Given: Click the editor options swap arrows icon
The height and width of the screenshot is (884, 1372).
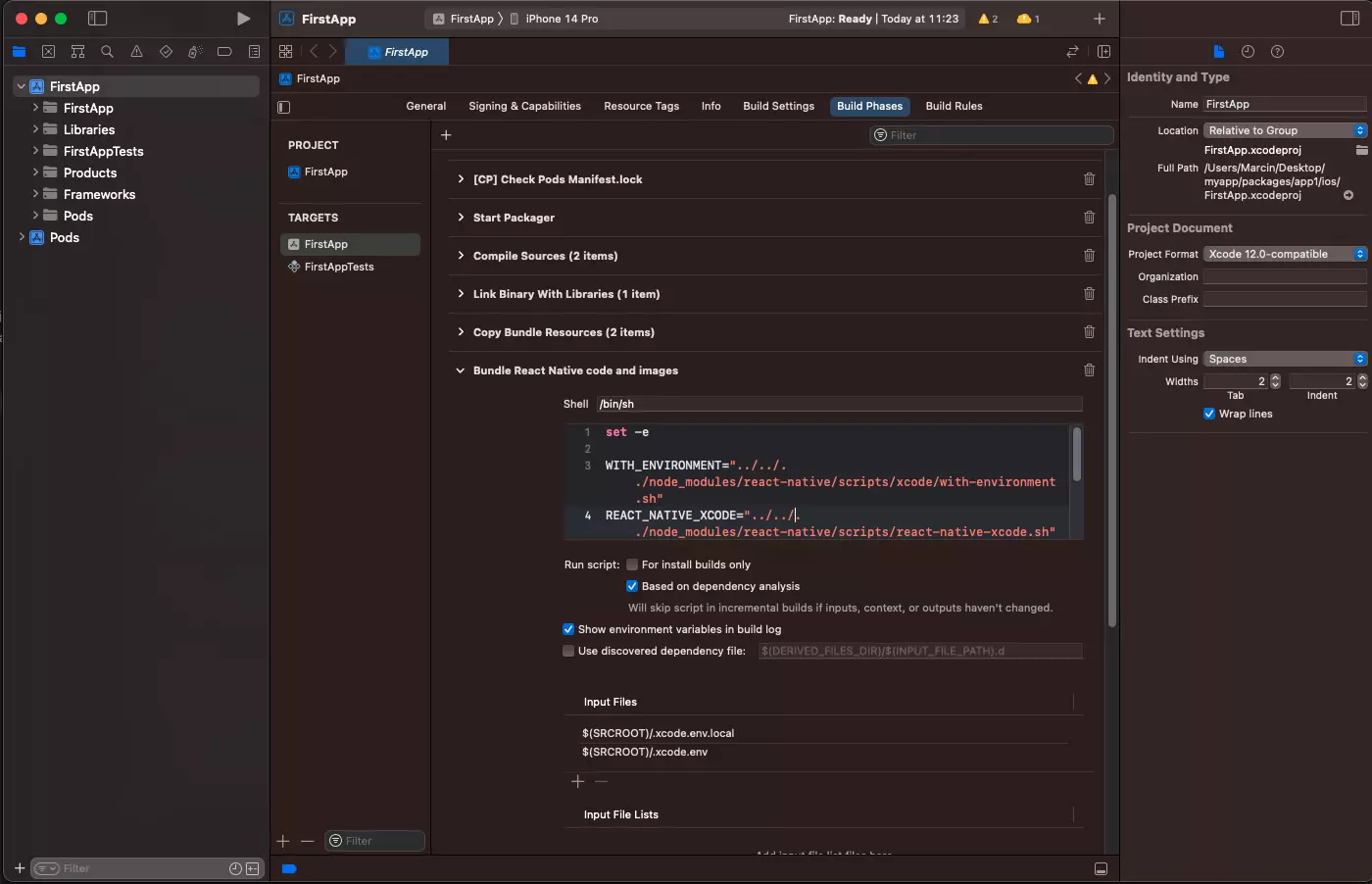Looking at the screenshot, I should pos(1072,52).
